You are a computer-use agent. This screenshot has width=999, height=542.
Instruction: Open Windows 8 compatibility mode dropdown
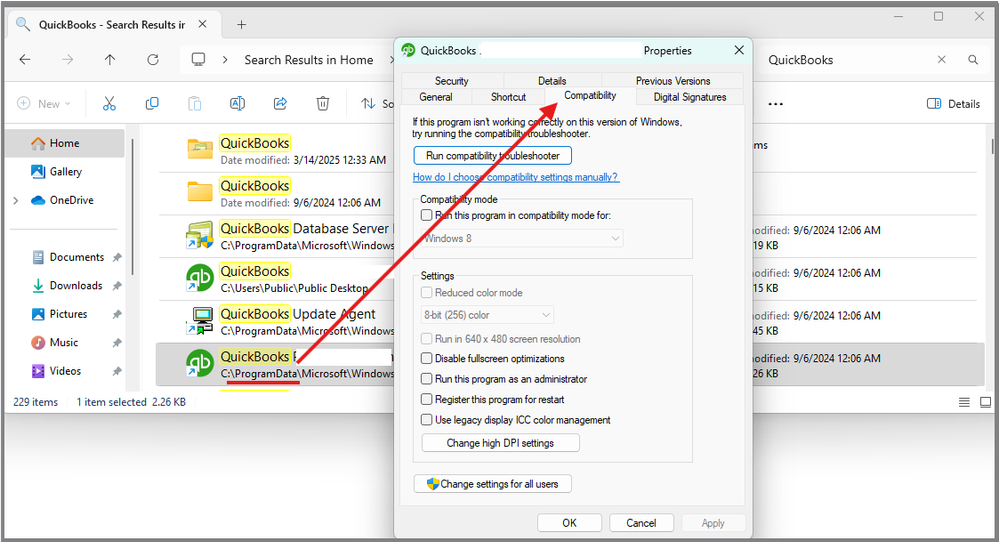(x=522, y=238)
